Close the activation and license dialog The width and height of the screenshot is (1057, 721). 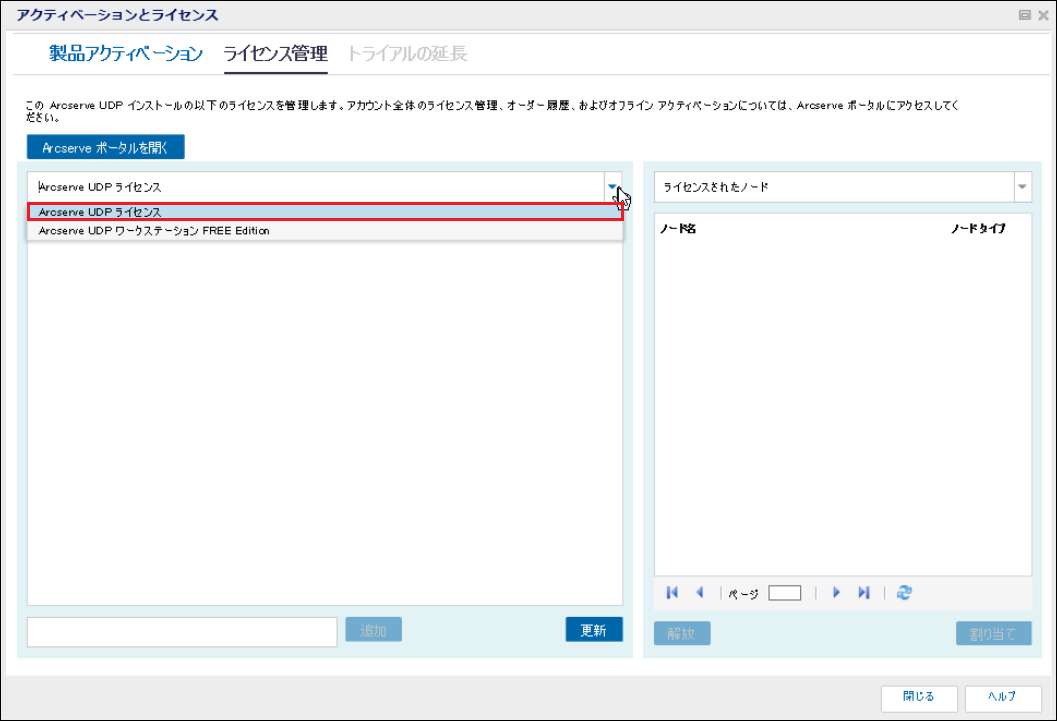tap(1043, 15)
